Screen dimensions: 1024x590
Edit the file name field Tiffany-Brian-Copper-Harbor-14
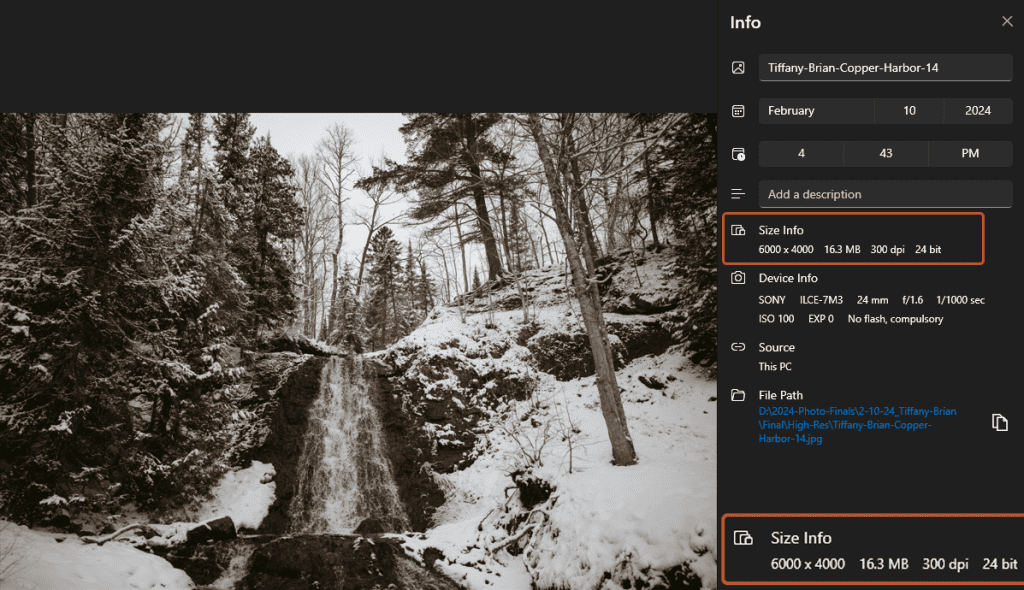885,68
